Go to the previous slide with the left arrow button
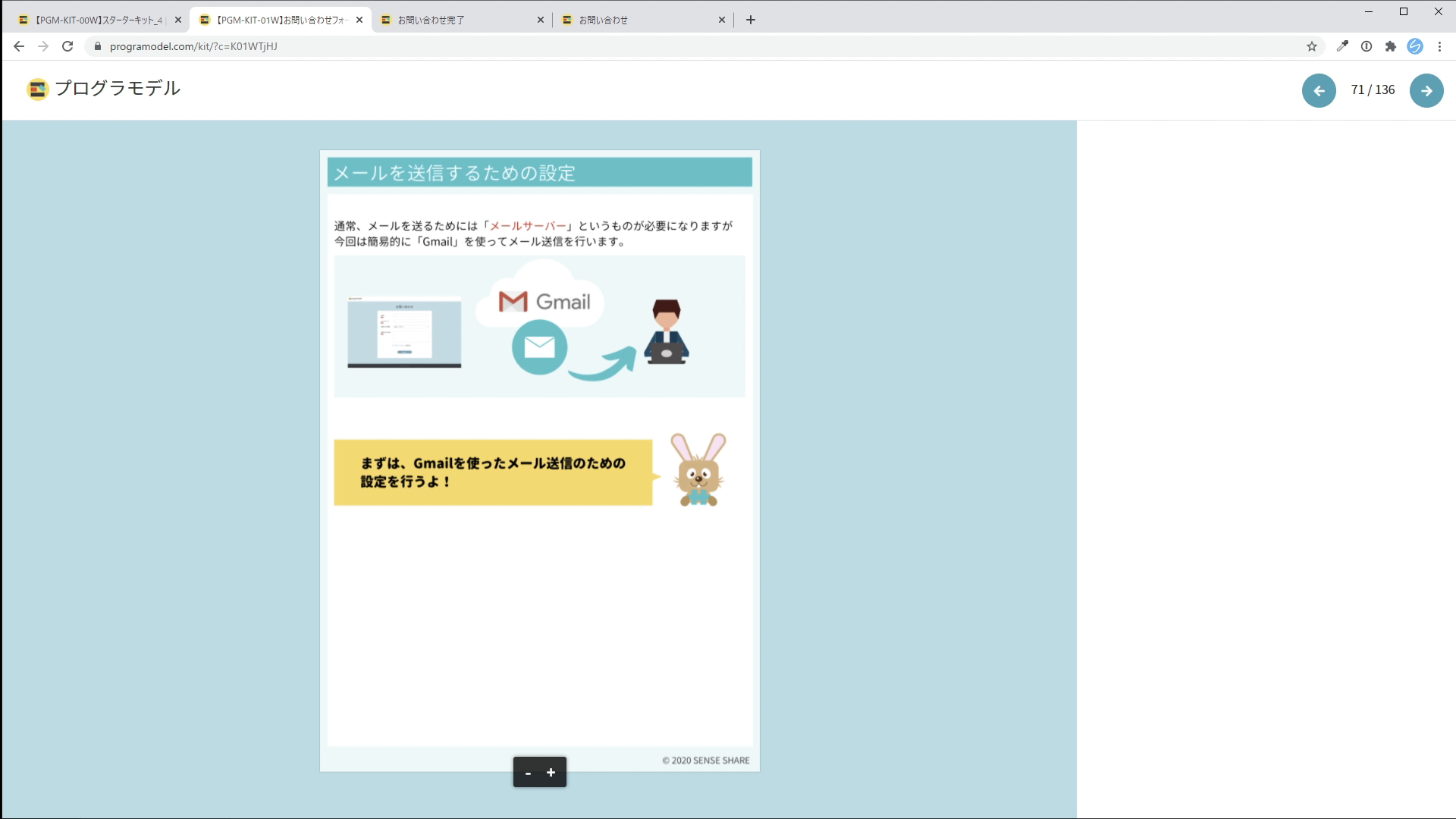1456x819 pixels. coord(1319,90)
